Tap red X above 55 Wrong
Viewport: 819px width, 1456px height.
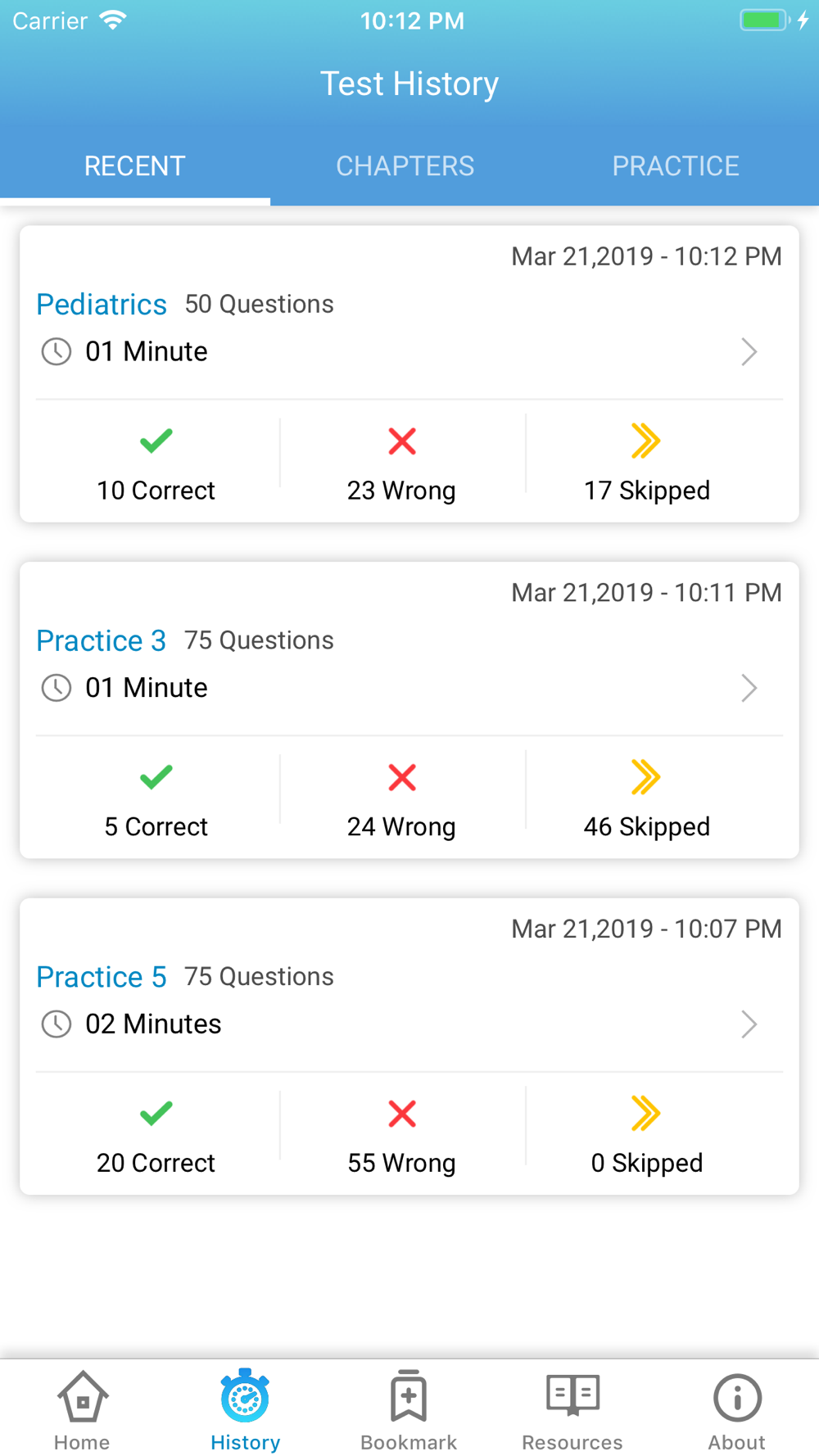click(402, 1114)
